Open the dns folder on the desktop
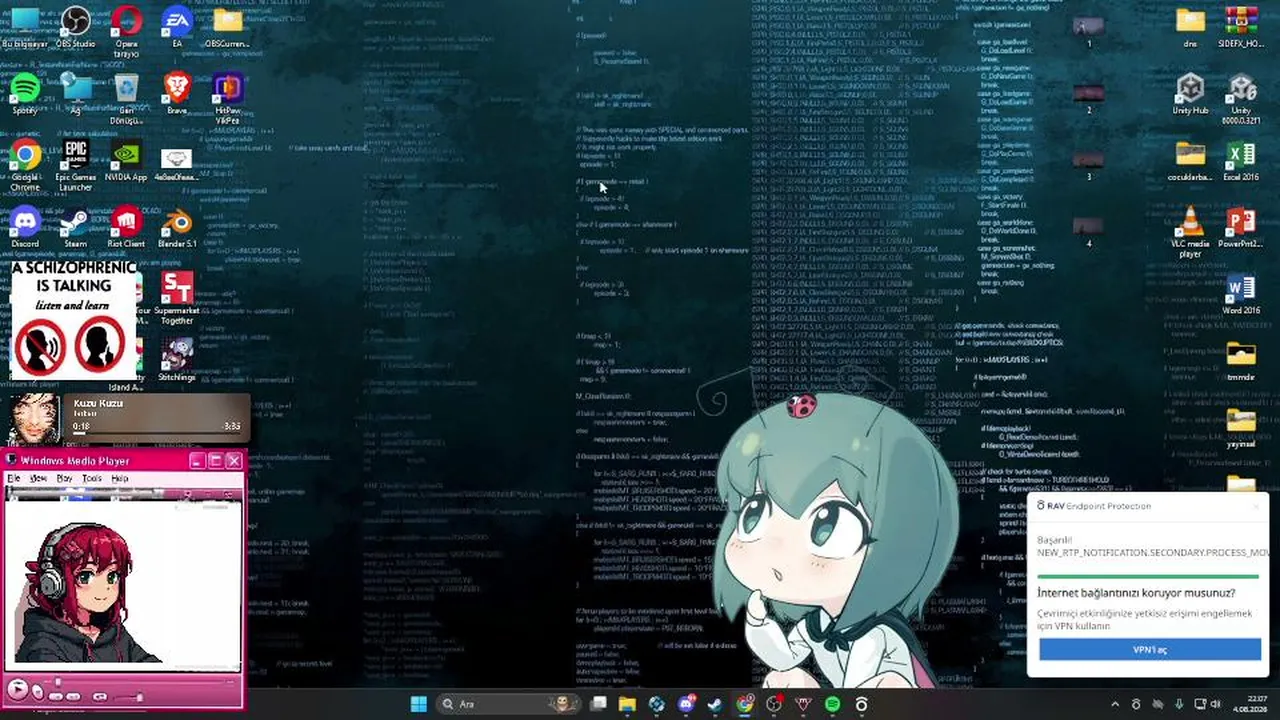 [x=1190, y=27]
